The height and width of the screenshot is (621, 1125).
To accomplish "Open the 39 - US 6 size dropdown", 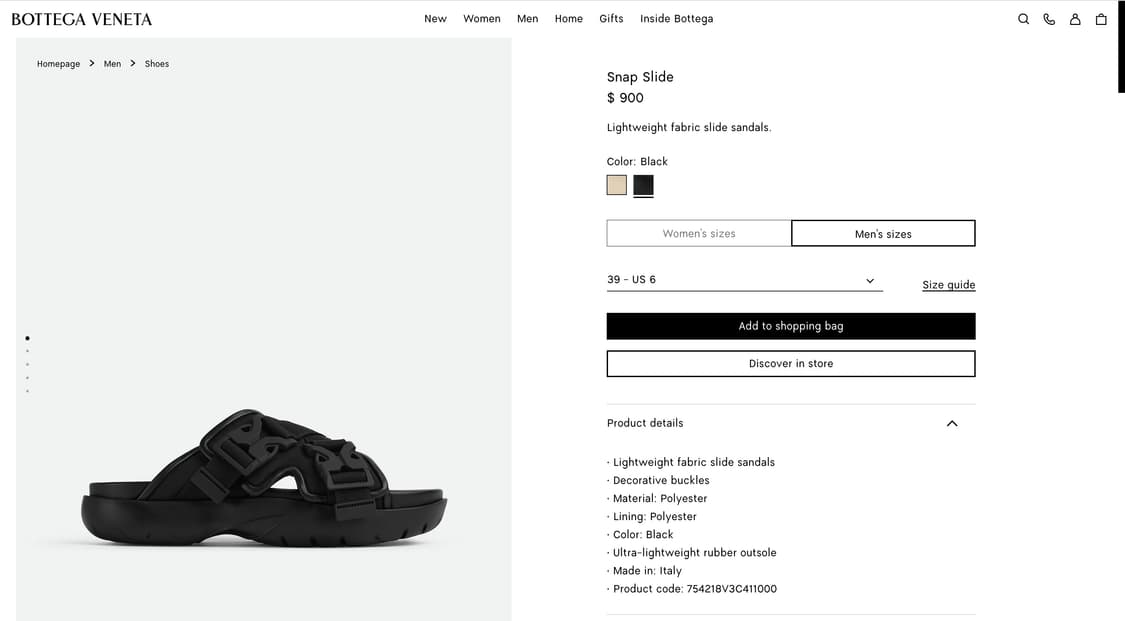I will tap(745, 280).
